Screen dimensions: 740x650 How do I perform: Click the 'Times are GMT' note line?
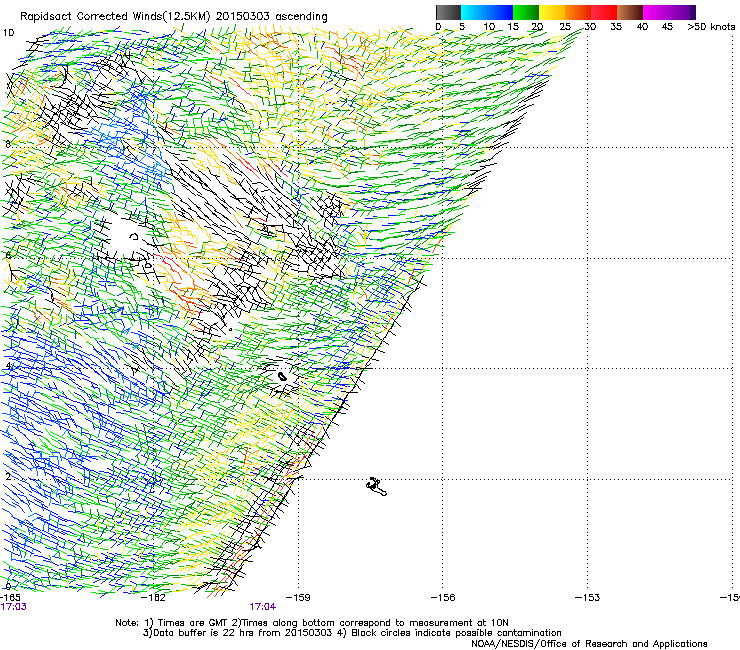coord(311,623)
